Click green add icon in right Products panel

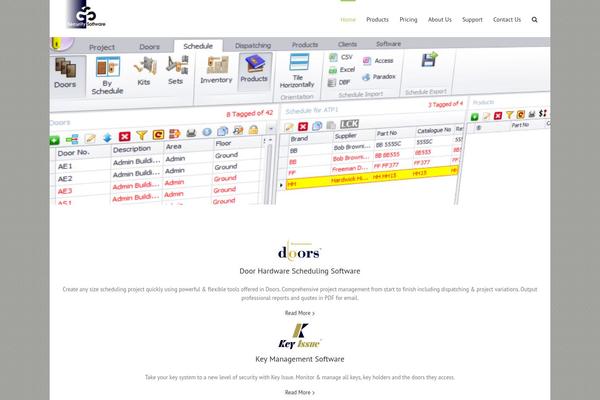(474, 117)
